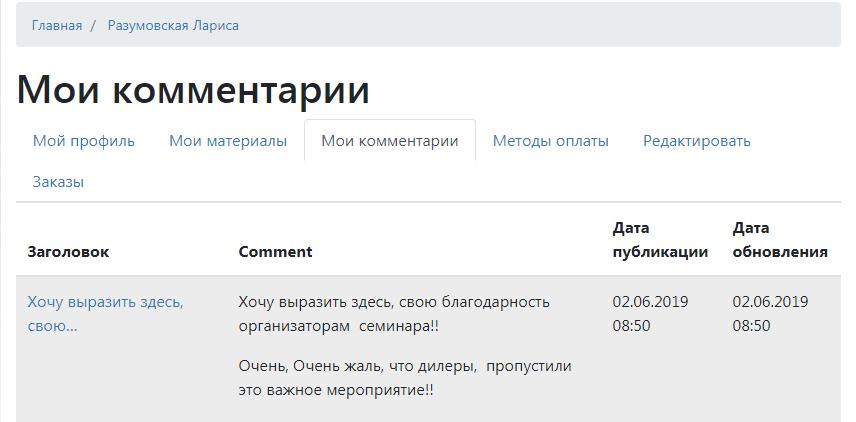The image size is (856, 422).
Task: Click the comment paragraph starting Очень, Очень жаль
Action: (405, 378)
